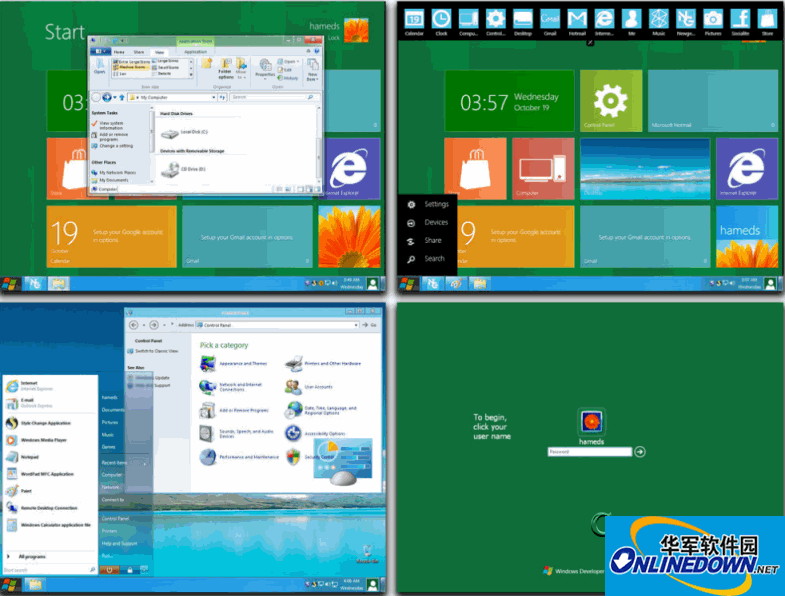
Task: Launch Hotmail from the app bar
Action: 577,20
